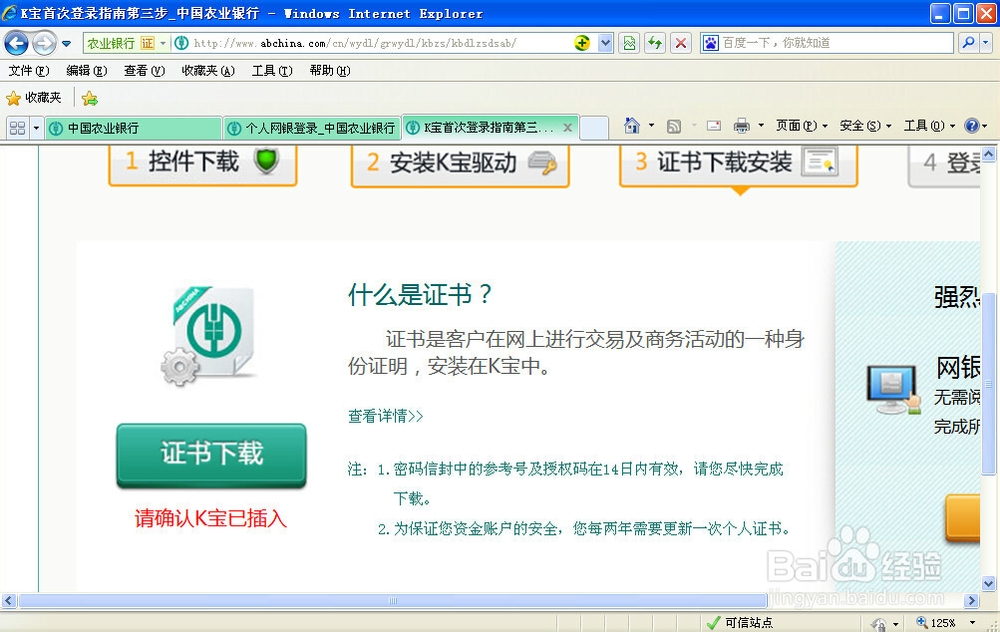Go forward using the browser forward arrow
This screenshot has height=632, width=1000.
pyautogui.click(x=44, y=43)
